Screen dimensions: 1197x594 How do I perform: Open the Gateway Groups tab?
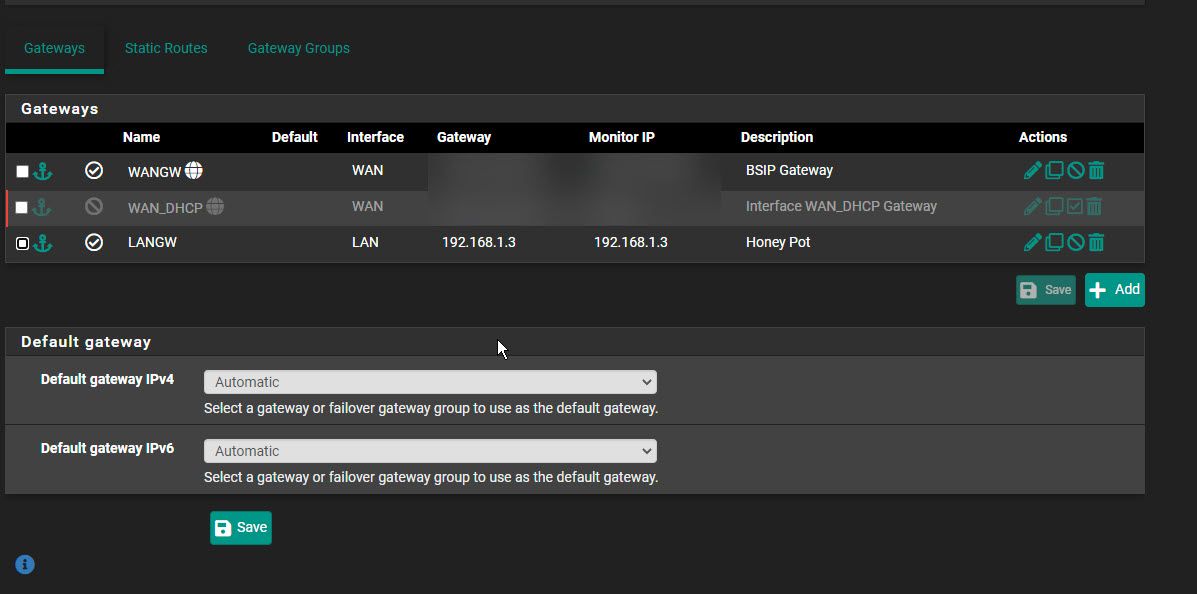[298, 48]
